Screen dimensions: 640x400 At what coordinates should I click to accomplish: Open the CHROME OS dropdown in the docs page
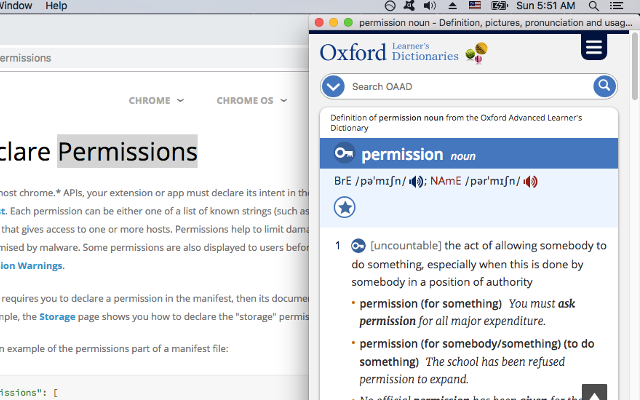[x=251, y=100]
